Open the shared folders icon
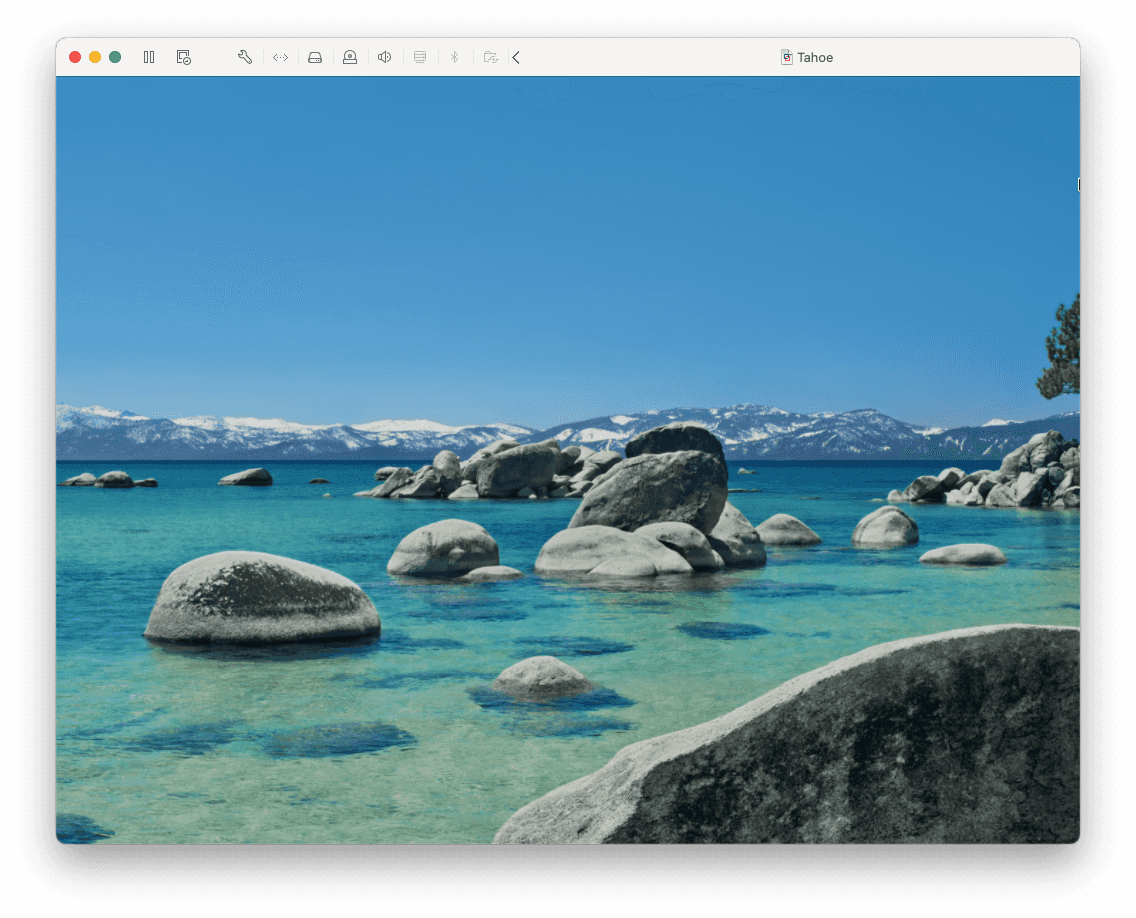 [490, 57]
